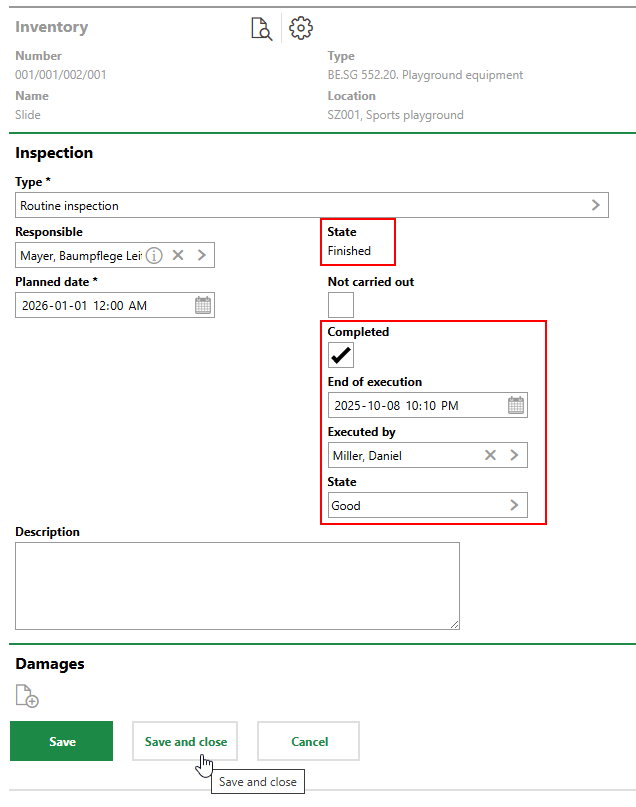Open calendar for End of execution

point(516,405)
